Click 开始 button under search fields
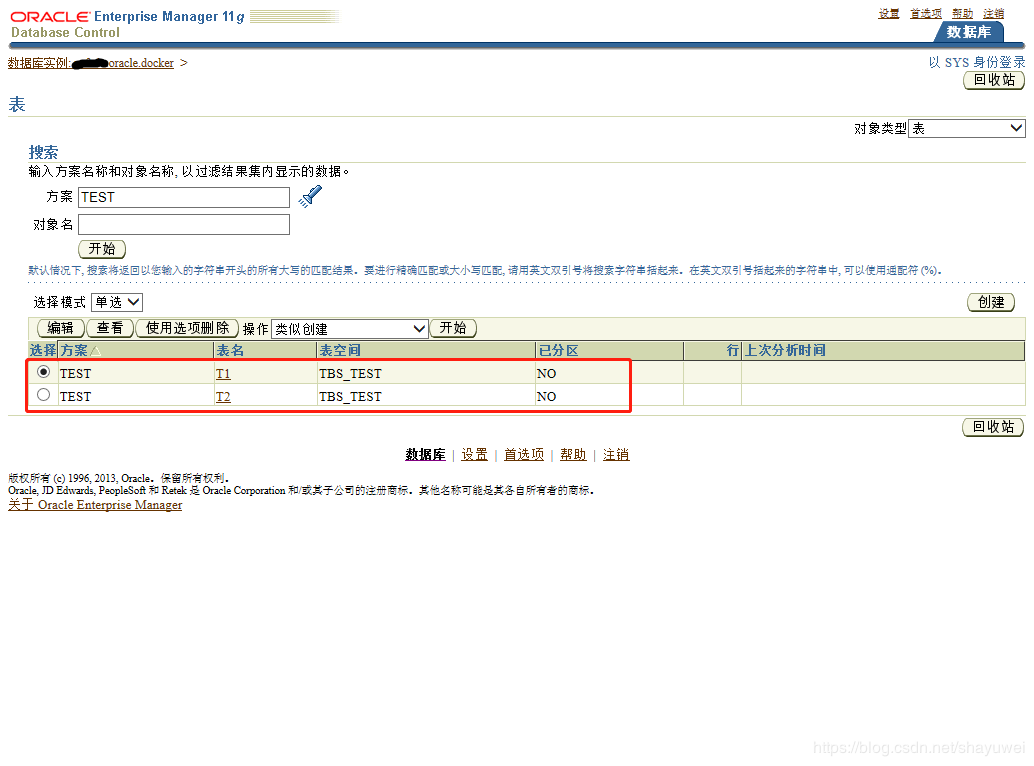 tap(102, 249)
